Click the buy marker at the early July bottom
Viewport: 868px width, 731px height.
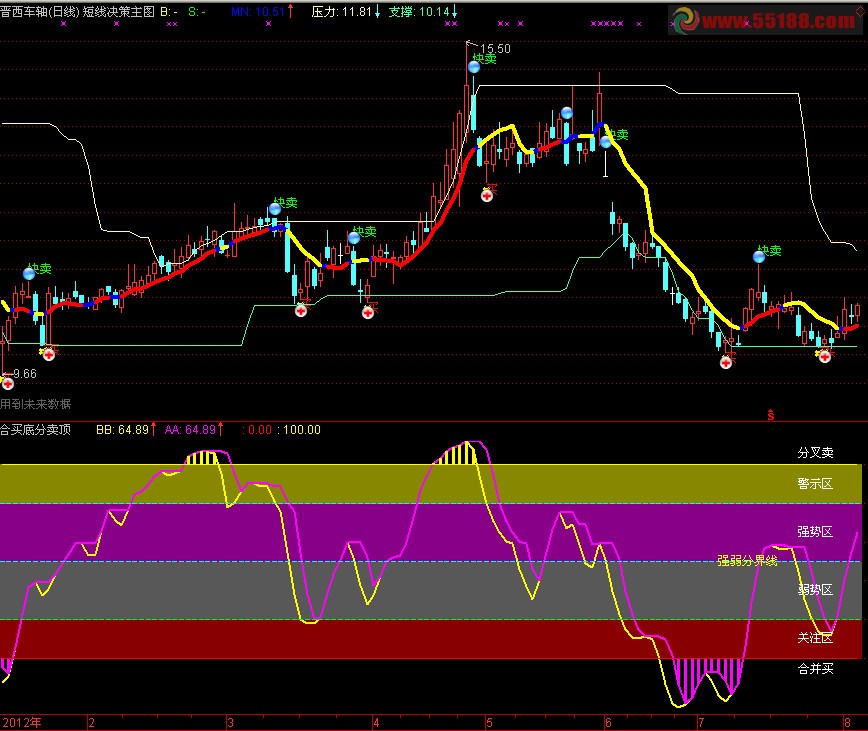coord(726,362)
